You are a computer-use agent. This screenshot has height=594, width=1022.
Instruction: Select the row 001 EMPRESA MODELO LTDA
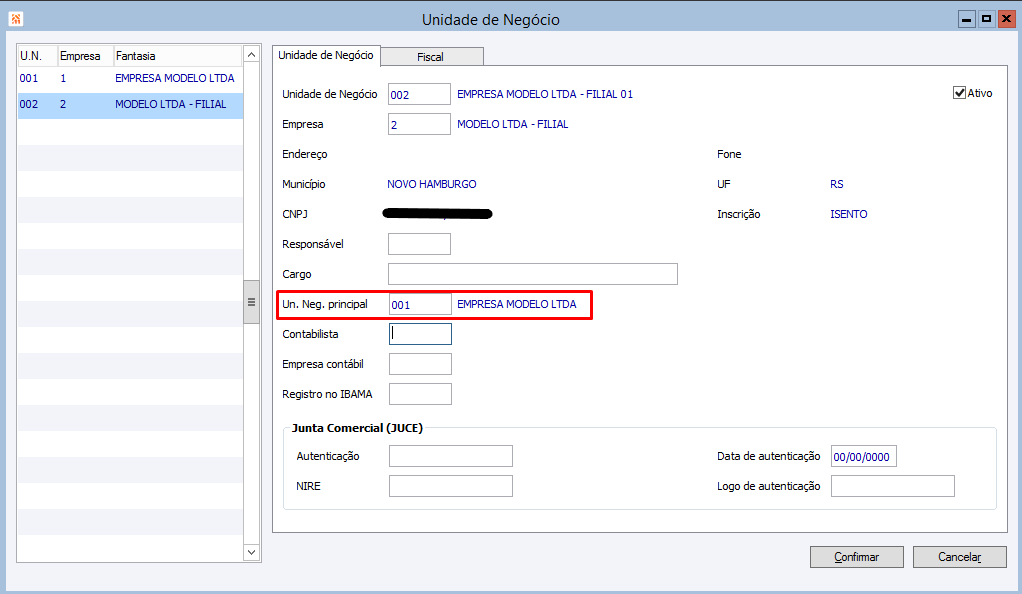pyautogui.click(x=130, y=78)
